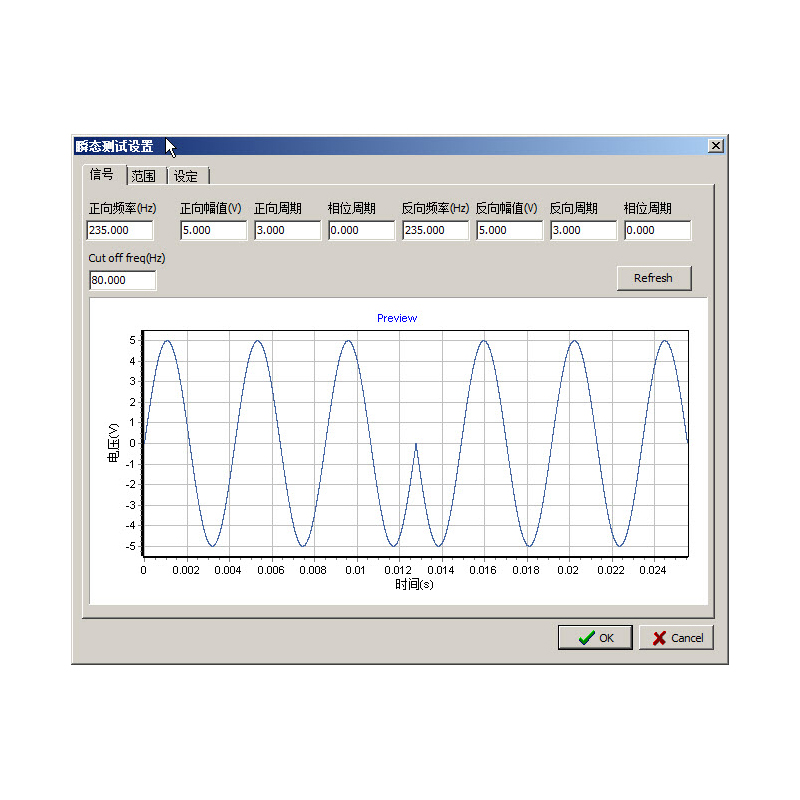Confirm settings with the OK button
This screenshot has width=800, height=800.
pyautogui.click(x=595, y=638)
